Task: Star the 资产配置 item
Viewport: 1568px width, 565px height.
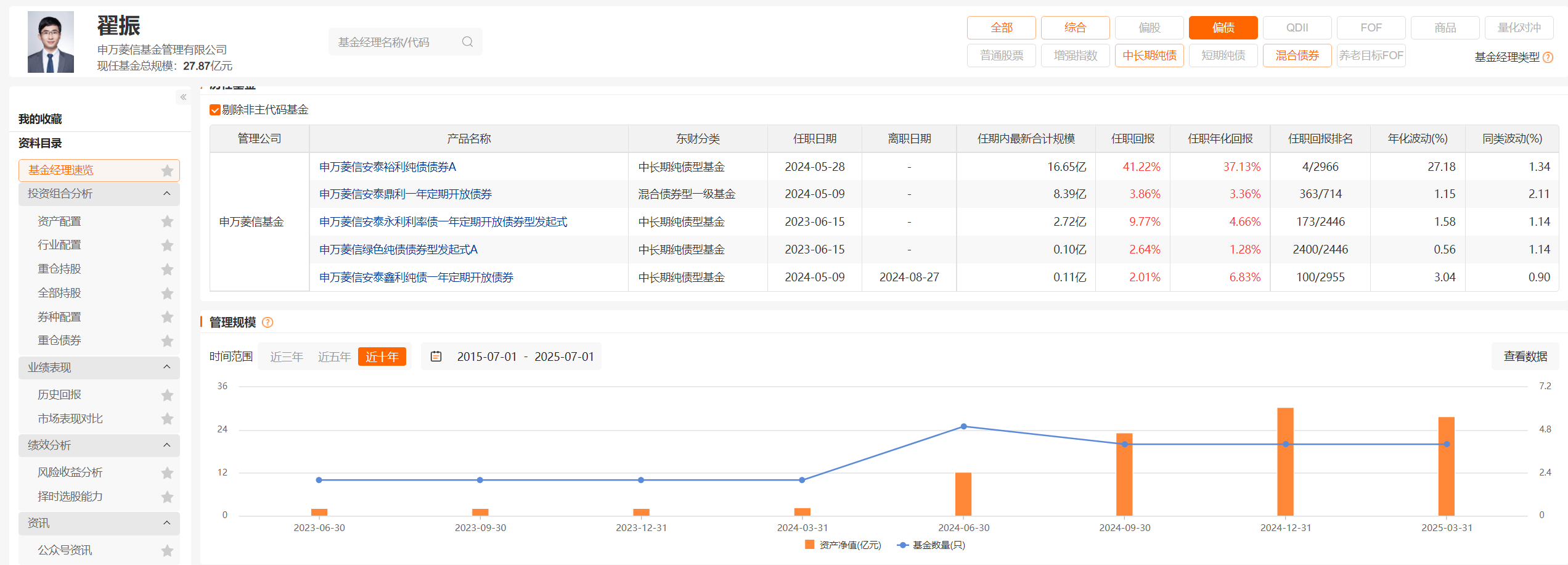Action: click(167, 221)
